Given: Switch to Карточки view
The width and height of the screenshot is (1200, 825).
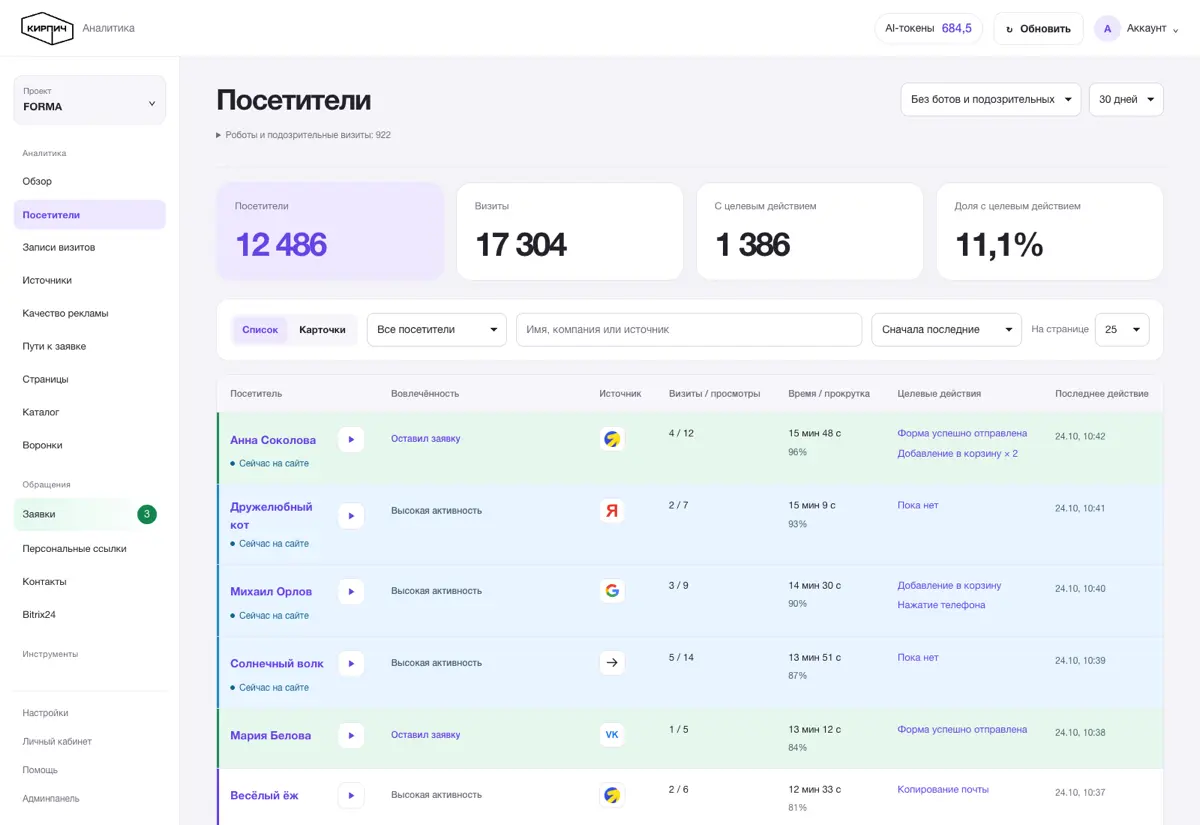Looking at the screenshot, I should pos(322,330).
